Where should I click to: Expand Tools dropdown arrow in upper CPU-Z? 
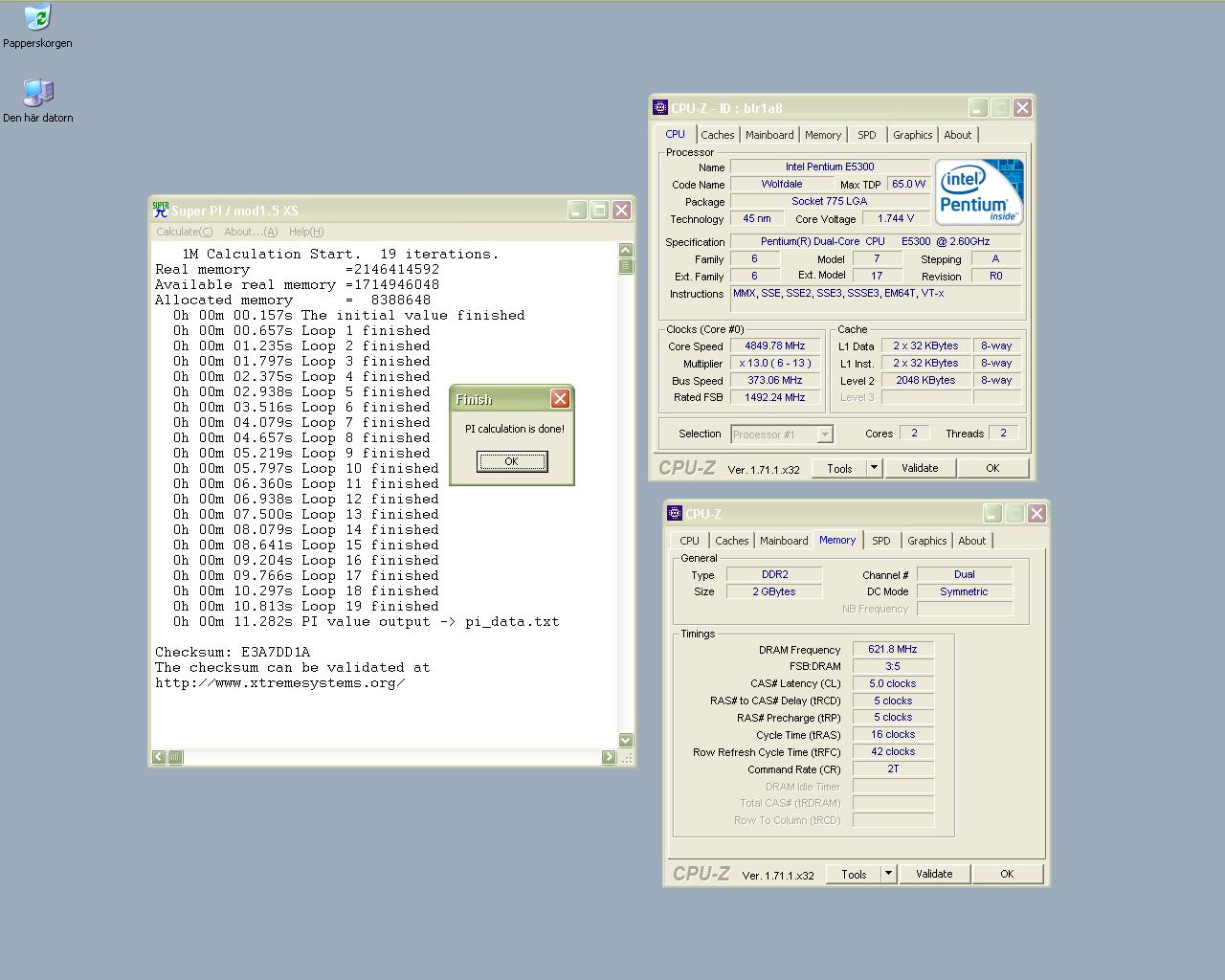point(874,468)
